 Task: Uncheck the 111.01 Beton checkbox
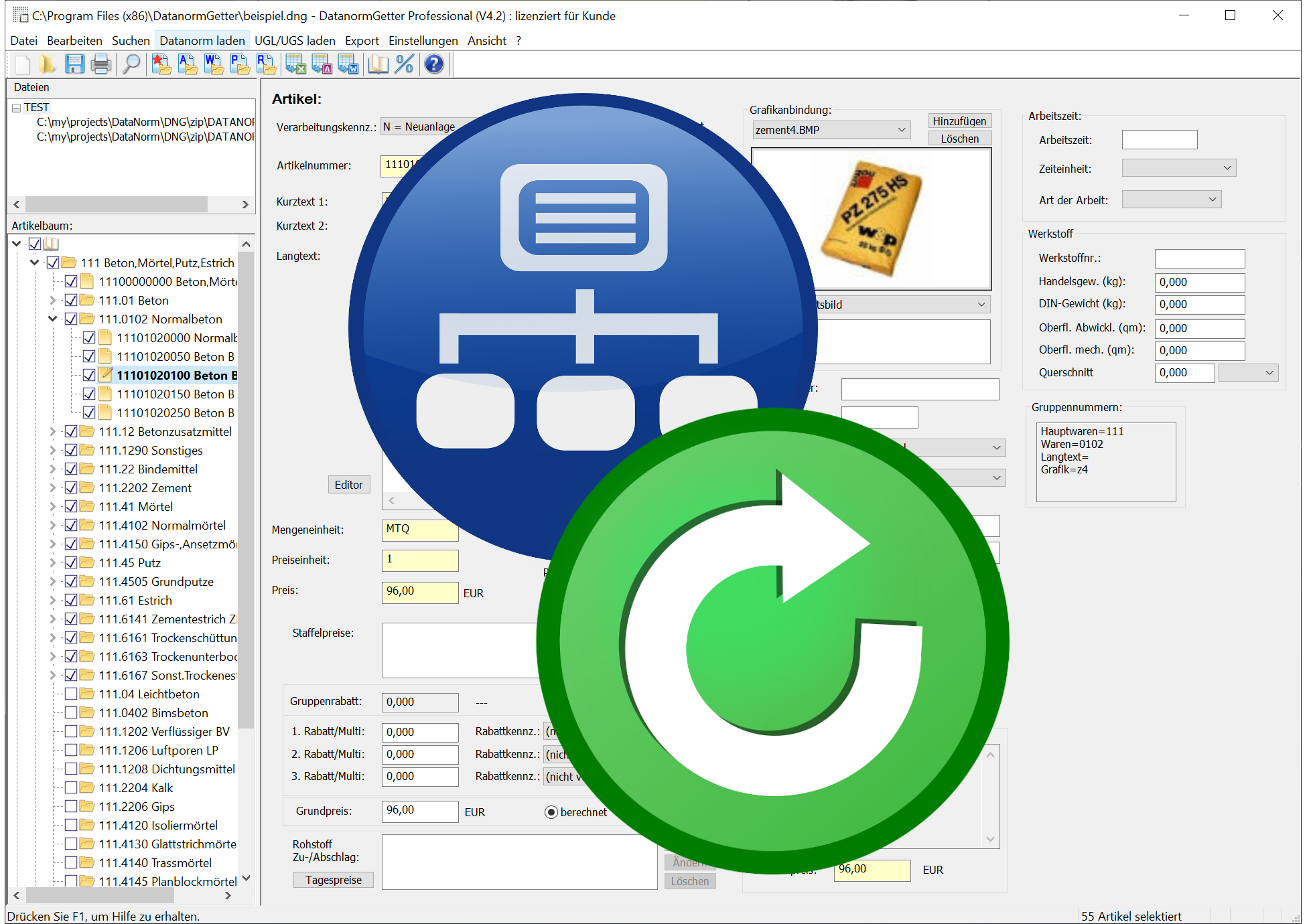coord(71,300)
